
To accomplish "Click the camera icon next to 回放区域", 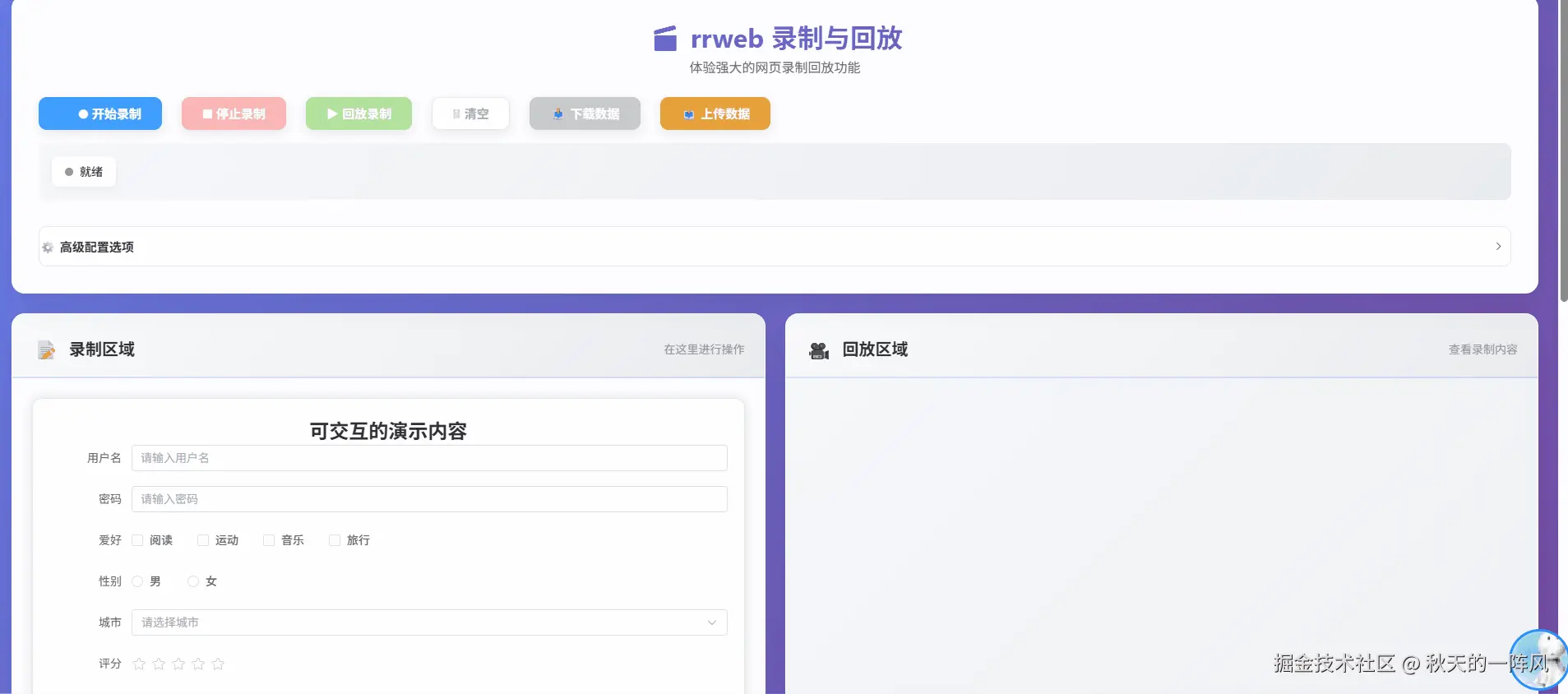I will 819,350.
